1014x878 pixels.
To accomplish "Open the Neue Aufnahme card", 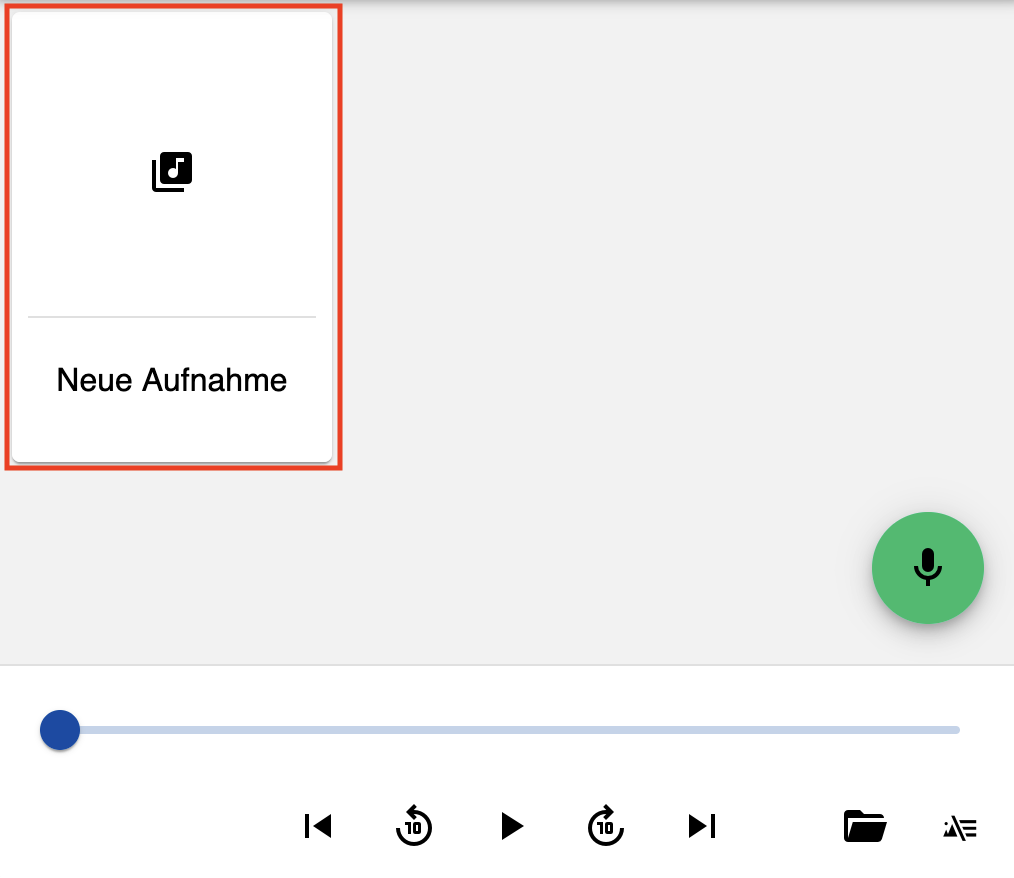I will pos(172,237).
